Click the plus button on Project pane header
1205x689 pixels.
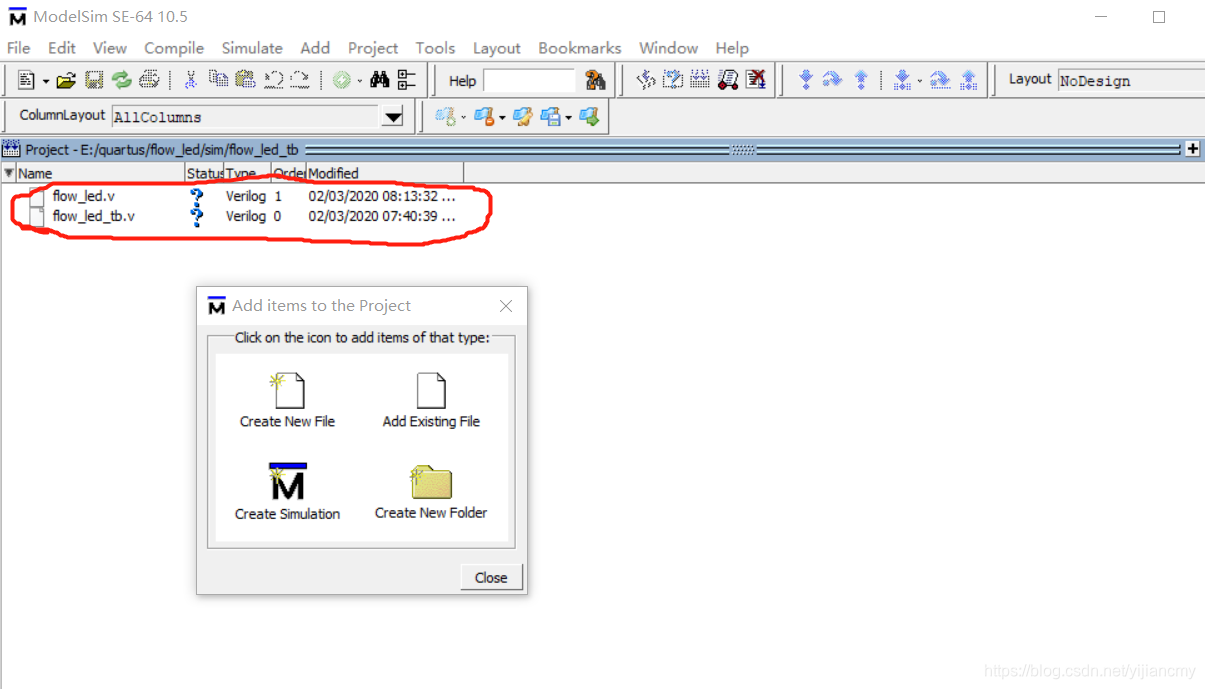[x=1192, y=149]
